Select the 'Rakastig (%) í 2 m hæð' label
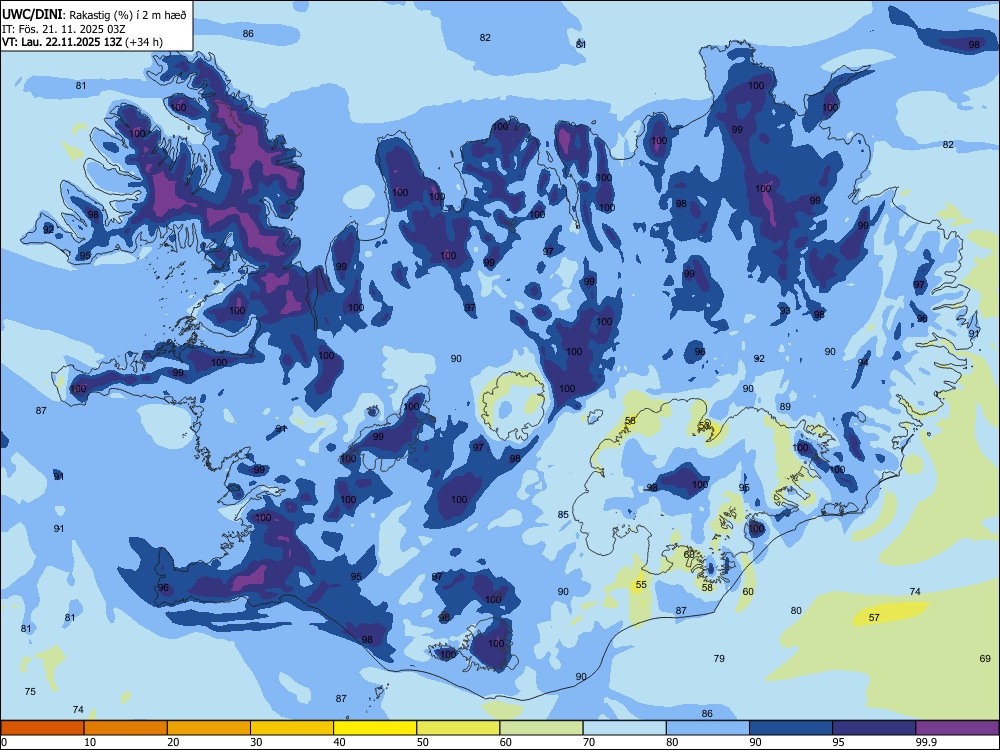This screenshot has height=750, width=1000. click(128, 15)
